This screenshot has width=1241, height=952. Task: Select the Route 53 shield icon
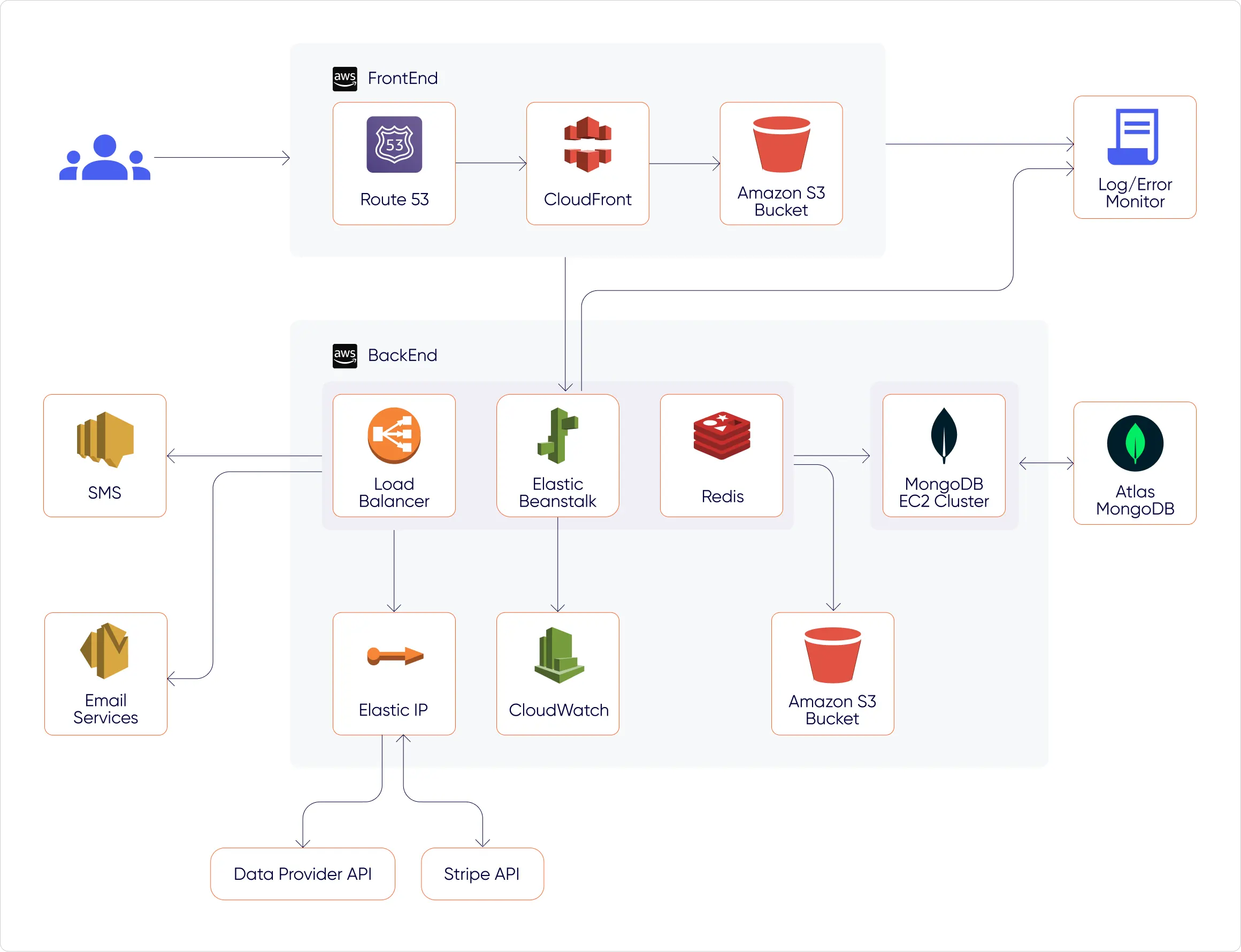(394, 144)
